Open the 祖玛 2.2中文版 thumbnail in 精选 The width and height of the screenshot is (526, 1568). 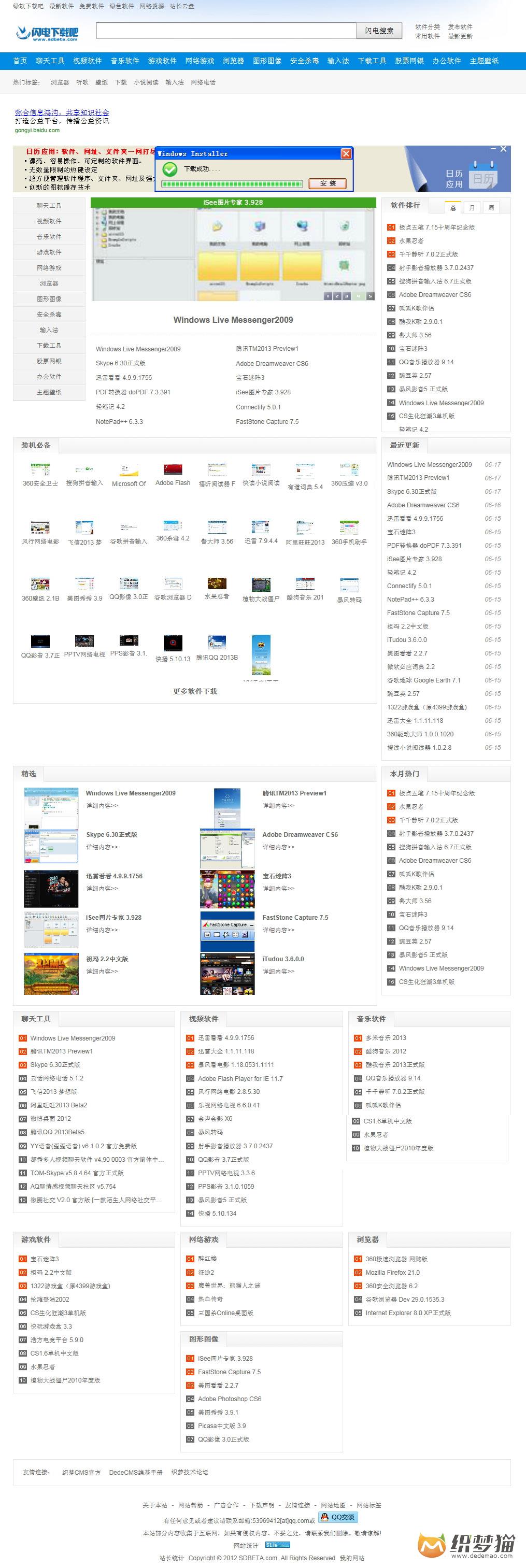[x=51, y=974]
